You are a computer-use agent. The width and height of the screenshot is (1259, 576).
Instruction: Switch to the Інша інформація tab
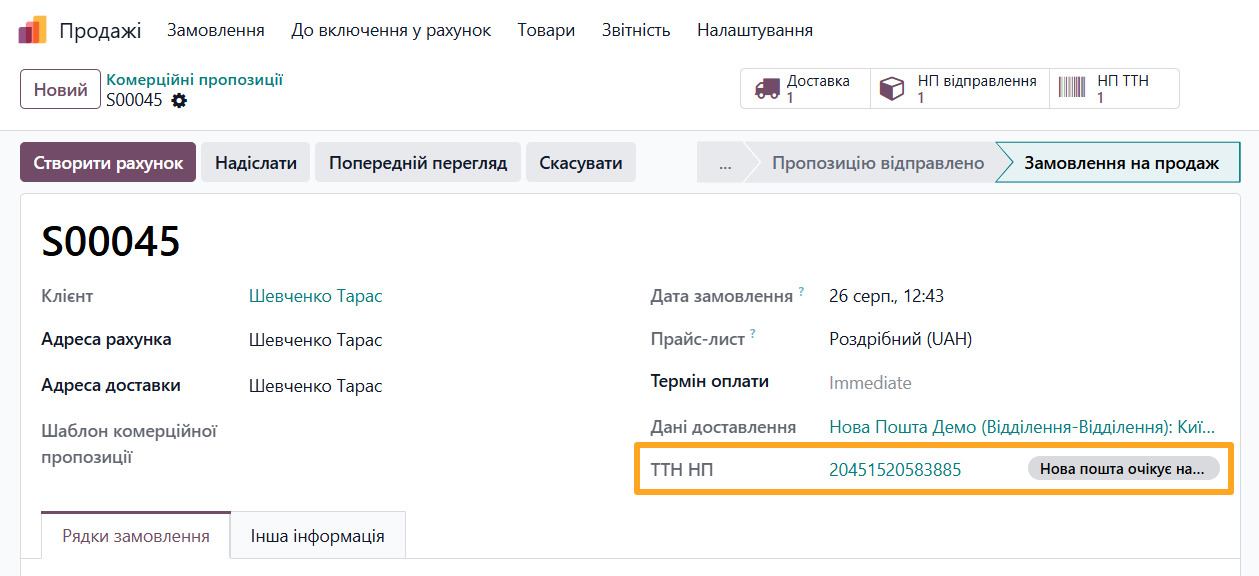pos(318,536)
